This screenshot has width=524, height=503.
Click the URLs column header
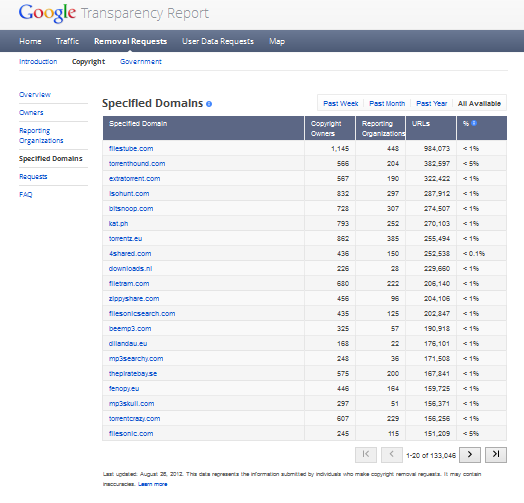[431, 128]
